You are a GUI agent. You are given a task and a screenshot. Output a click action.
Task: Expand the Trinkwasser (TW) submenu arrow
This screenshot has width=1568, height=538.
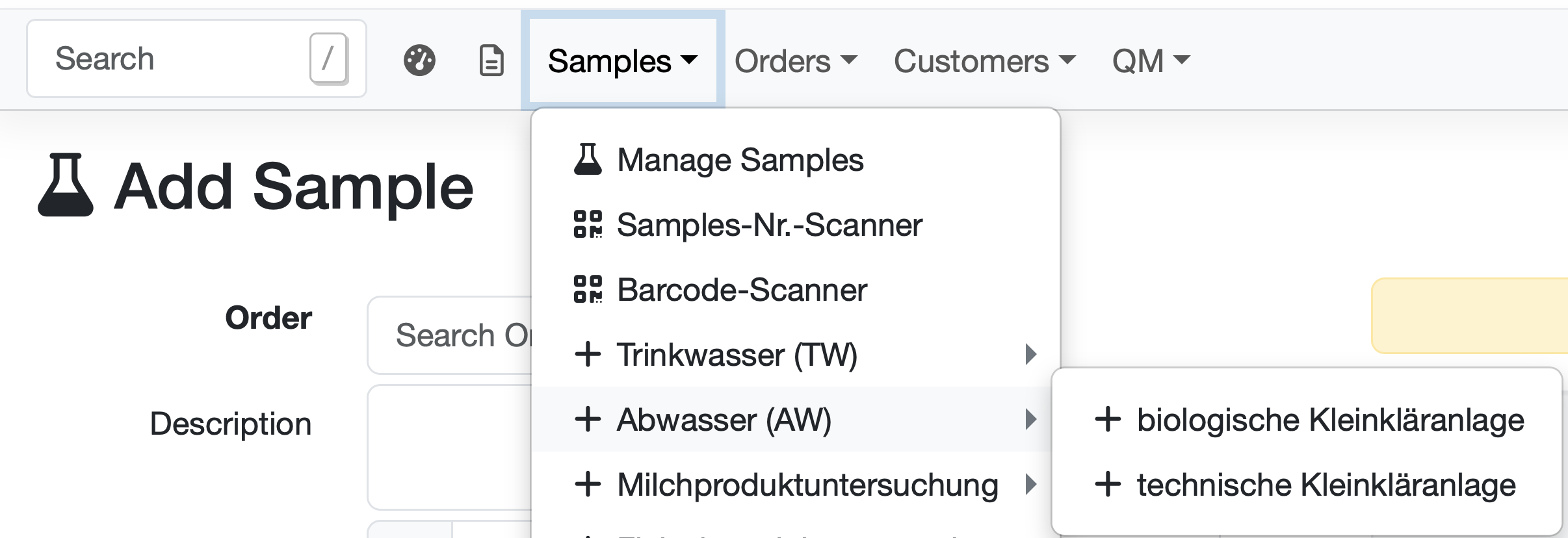(1030, 354)
